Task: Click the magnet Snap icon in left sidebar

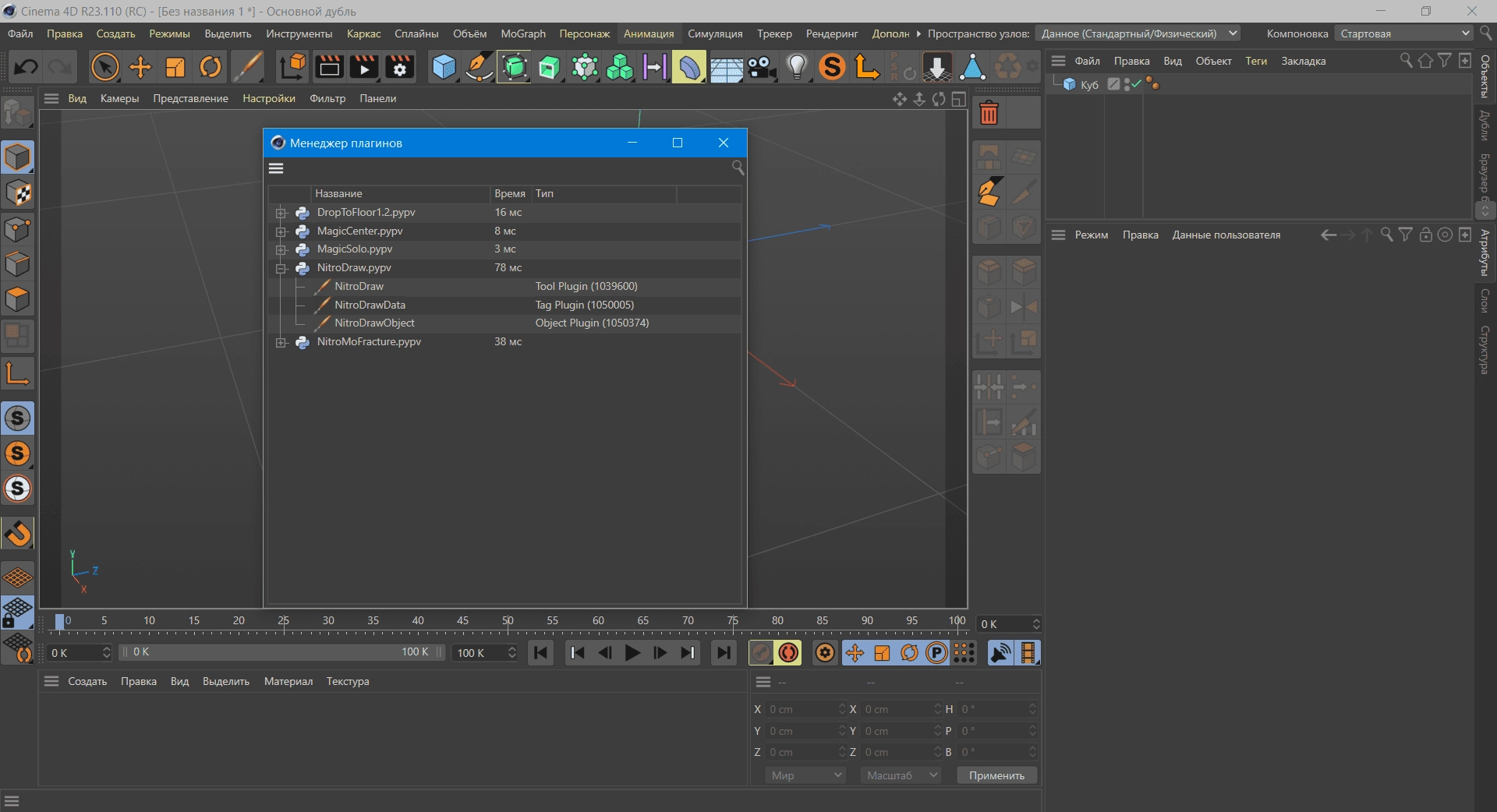Action: [18, 534]
